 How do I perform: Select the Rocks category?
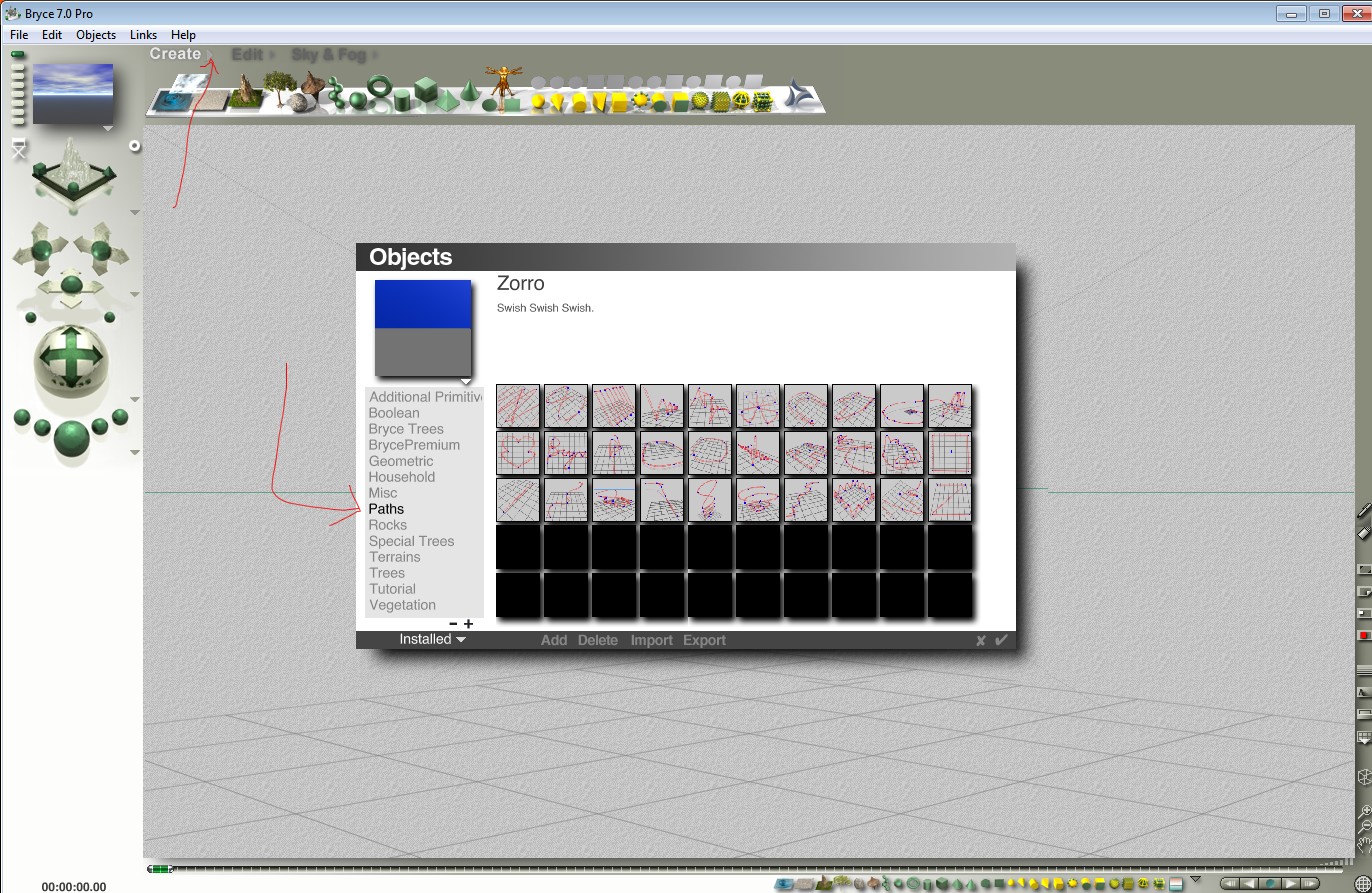click(388, 525)
